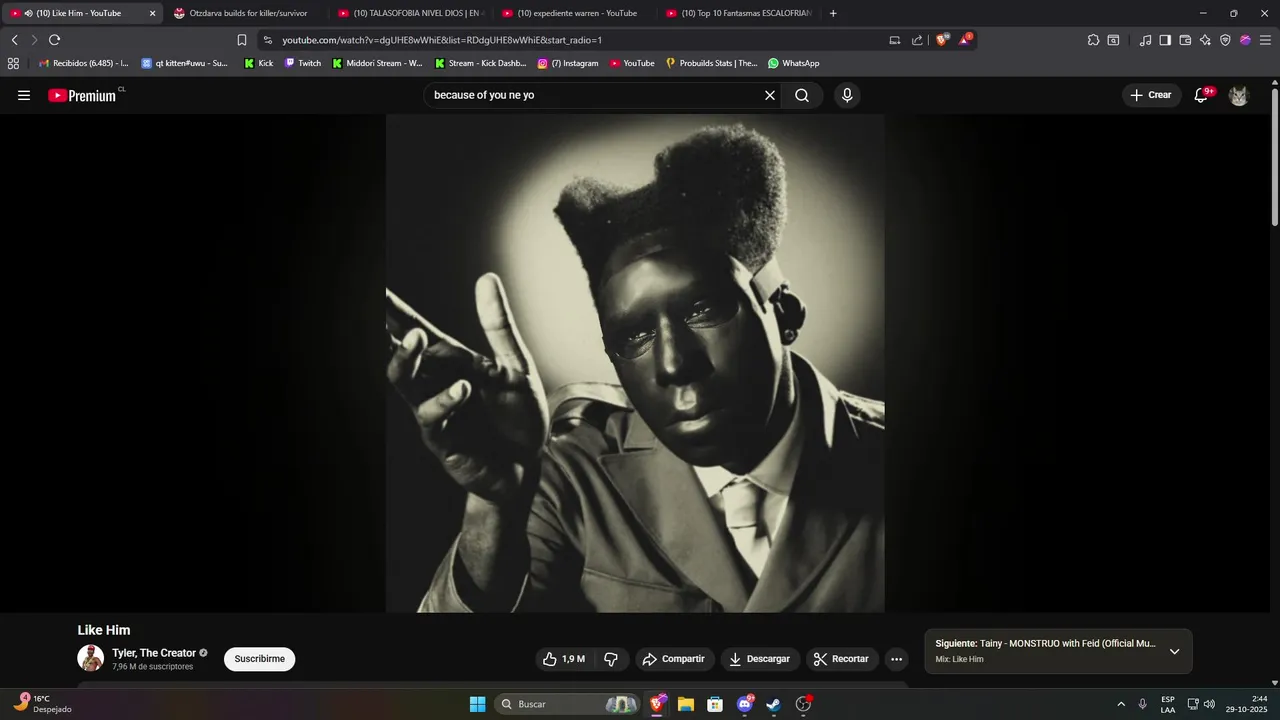Open the Windows Start menu
This screenshot has height=720, width=1280.
pos(477,704)
